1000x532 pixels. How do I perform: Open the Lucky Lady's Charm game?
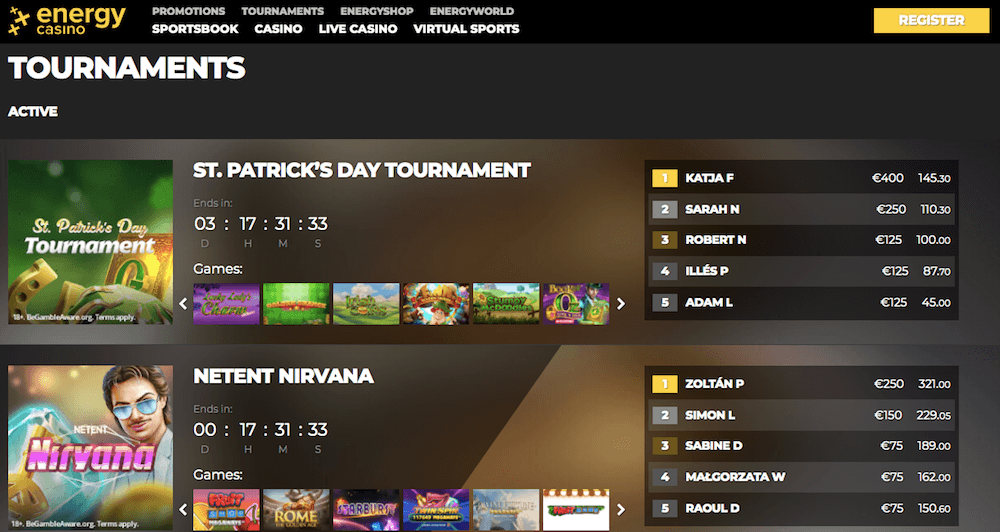[226, 304]
